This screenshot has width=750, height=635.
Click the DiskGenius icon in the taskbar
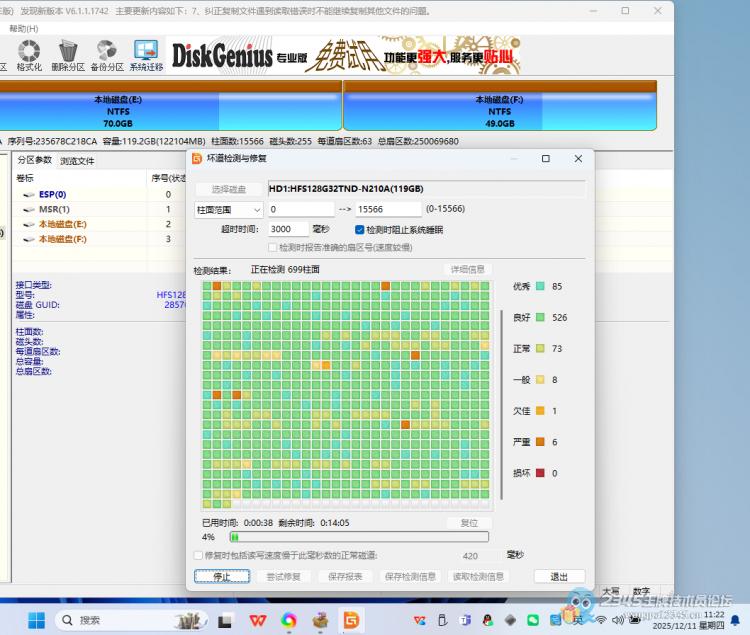pyautogui.click(x=351, y=620)
